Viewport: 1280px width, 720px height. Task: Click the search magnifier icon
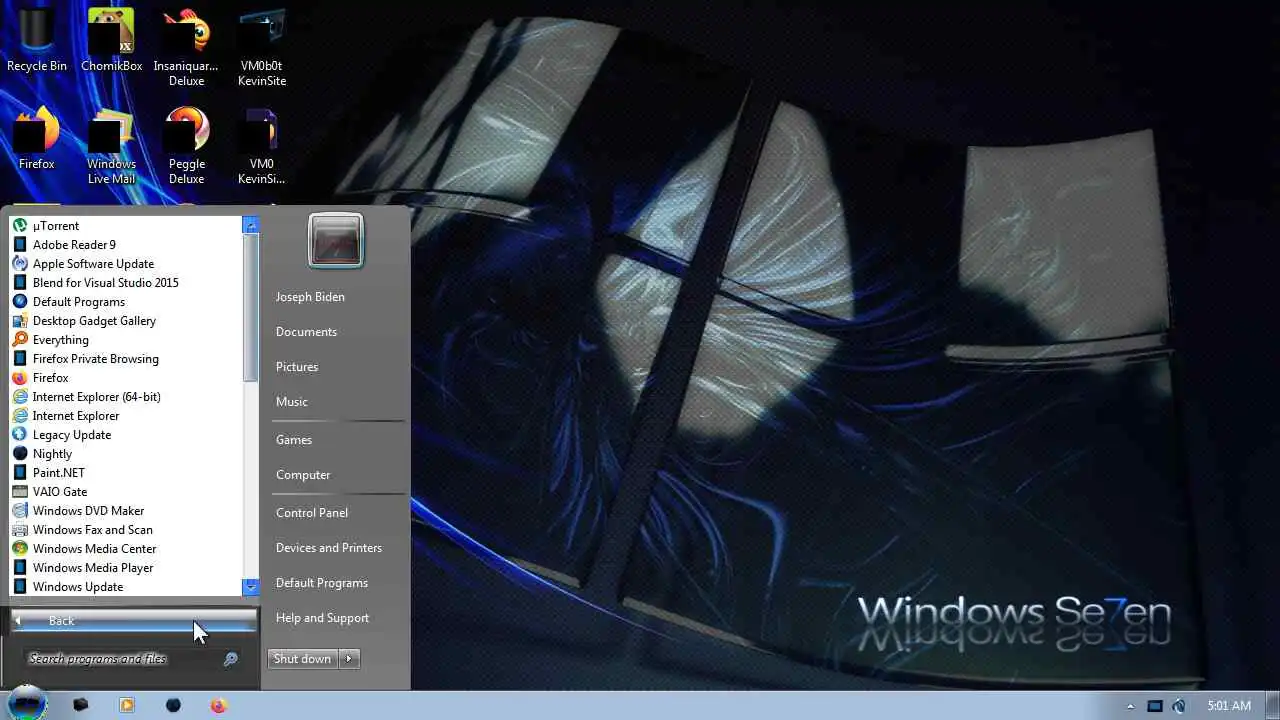pyautogui.click(x=230, y=659)
